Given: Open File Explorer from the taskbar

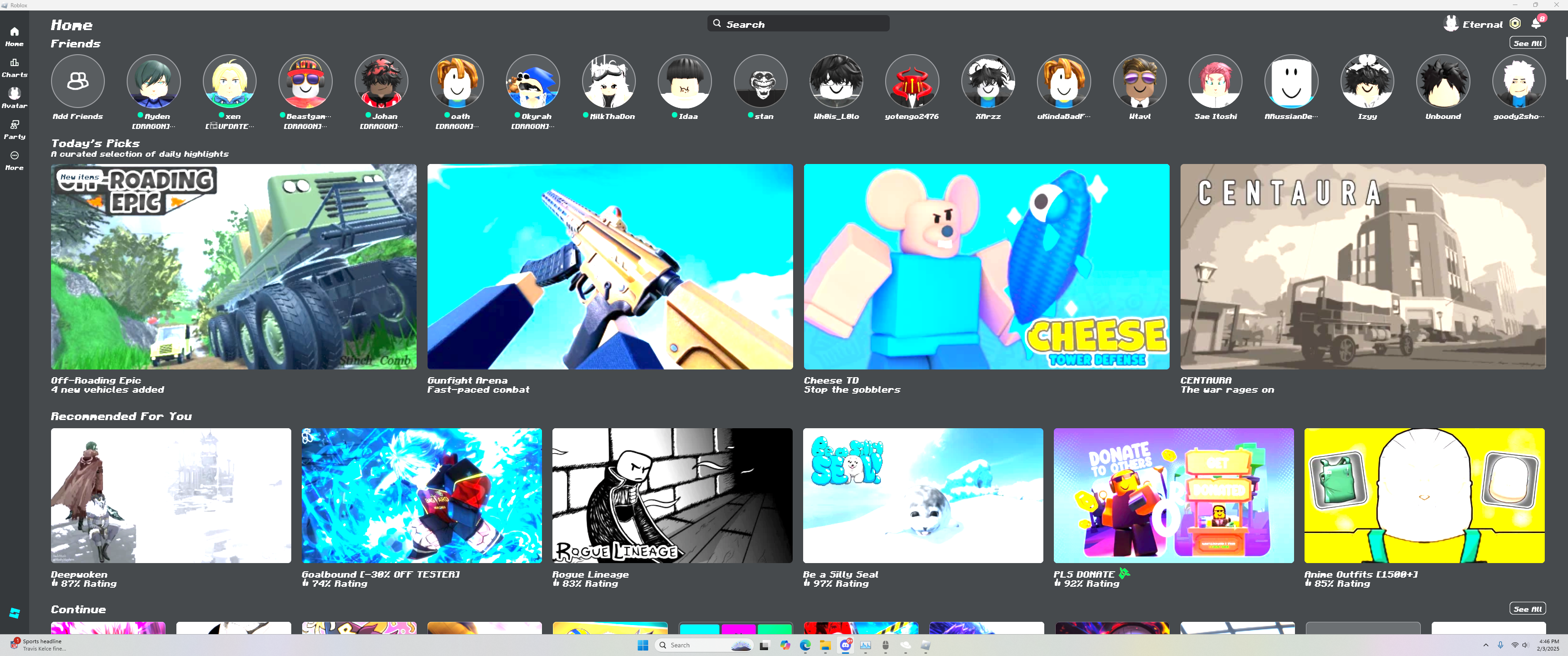Looking at the screenshot, I should pyautogui.click(x=825, y=645).
